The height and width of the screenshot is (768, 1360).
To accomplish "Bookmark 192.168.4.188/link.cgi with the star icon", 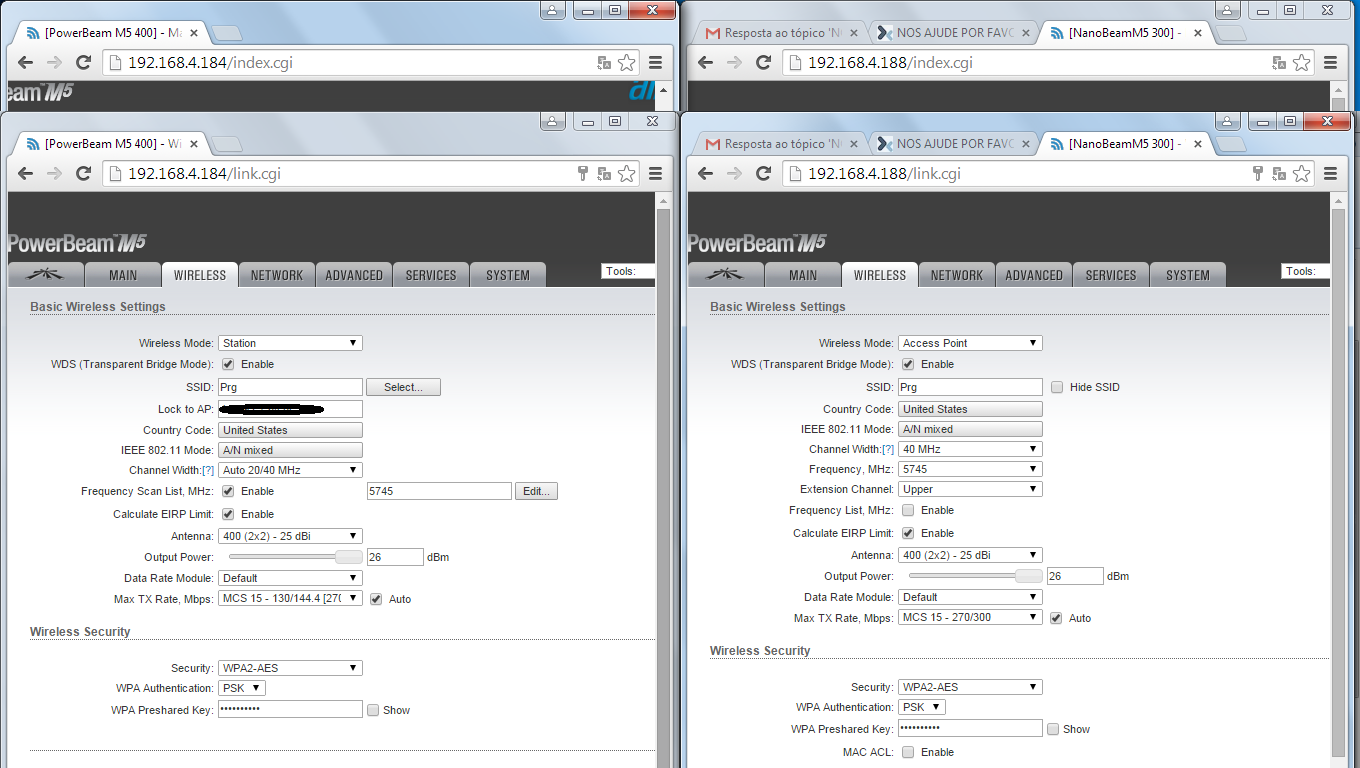I will click(x=1301, y=173).
